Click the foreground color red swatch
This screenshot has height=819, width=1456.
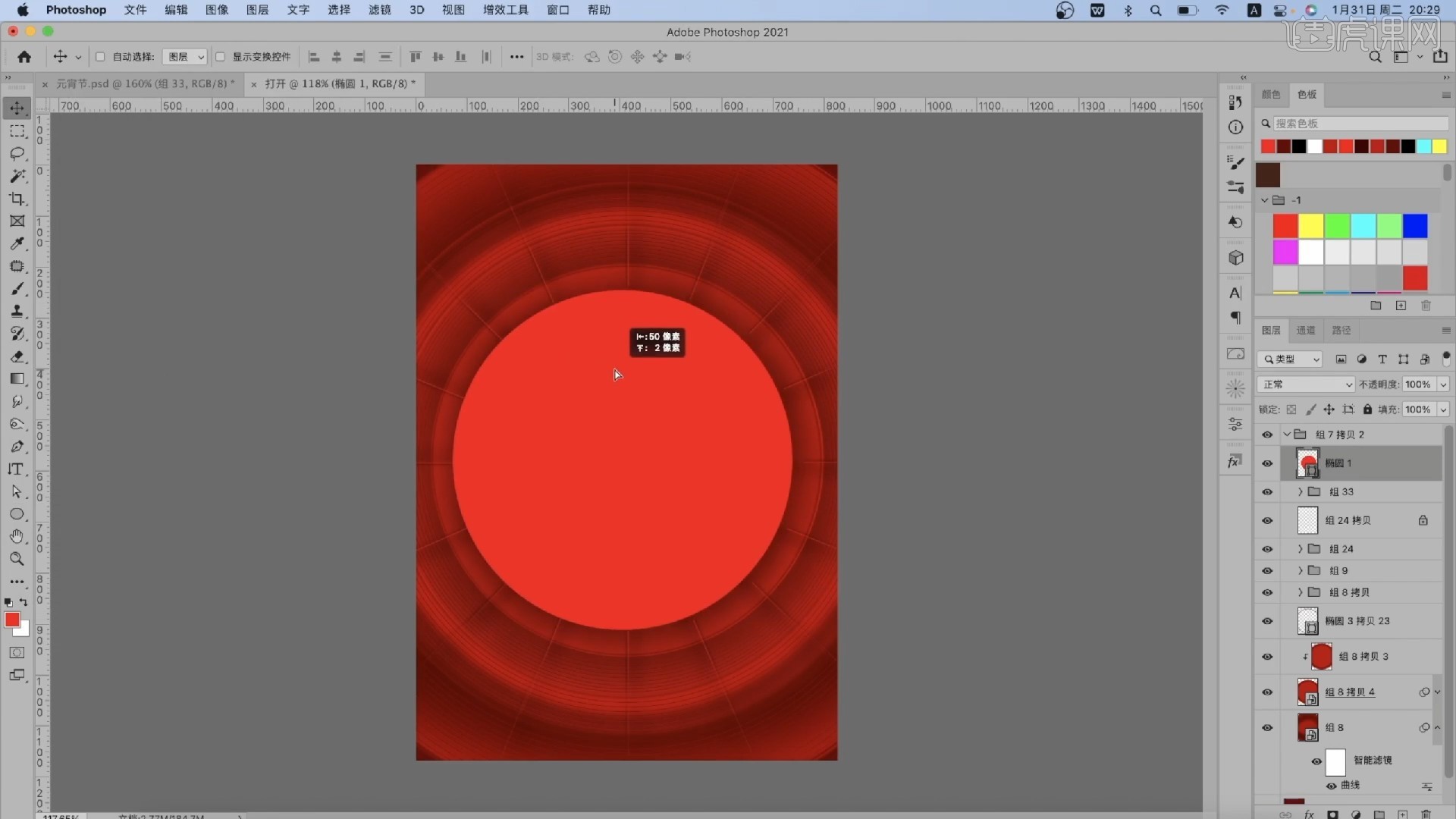tap(11, 620)
